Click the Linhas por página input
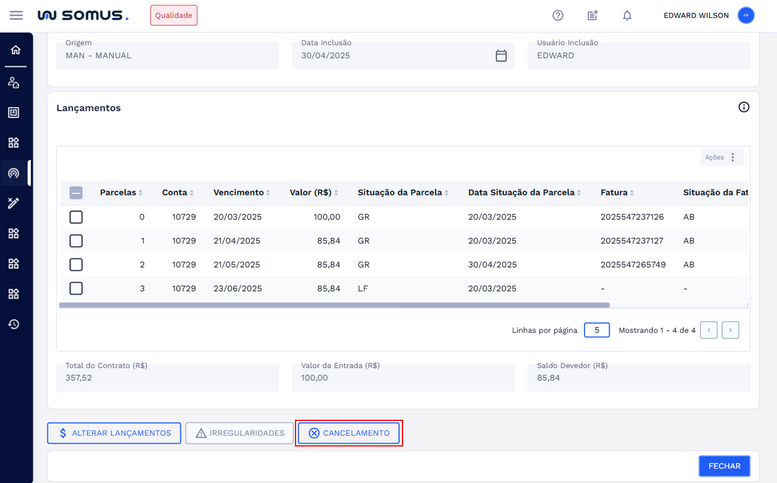777x483 pixels. tap(596, 330)
